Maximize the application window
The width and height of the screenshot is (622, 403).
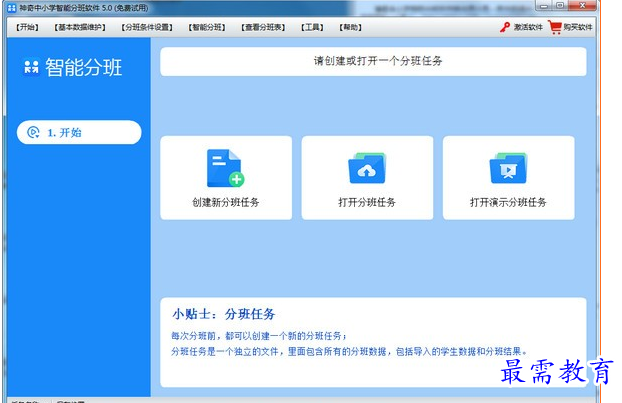click(560, 6)
